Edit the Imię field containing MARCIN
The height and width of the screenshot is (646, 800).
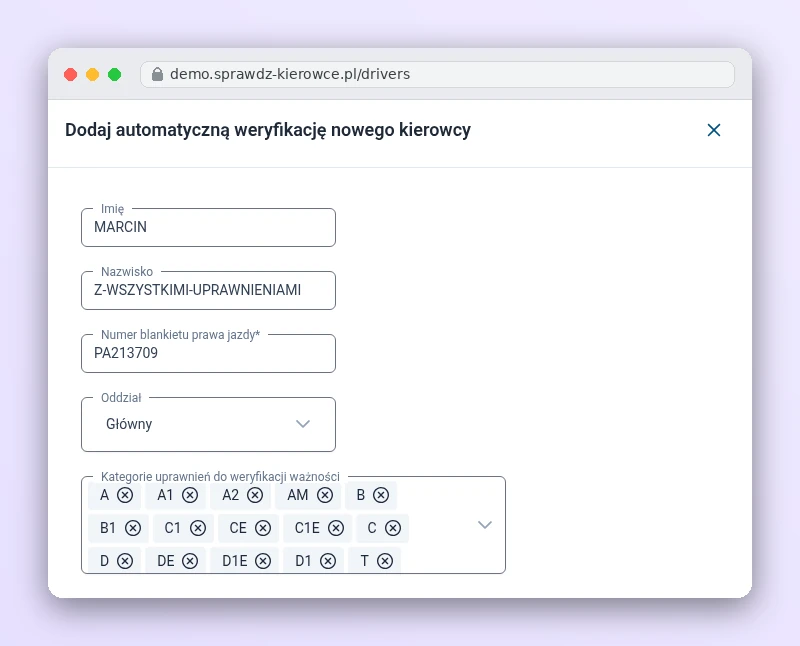[208, 228]
